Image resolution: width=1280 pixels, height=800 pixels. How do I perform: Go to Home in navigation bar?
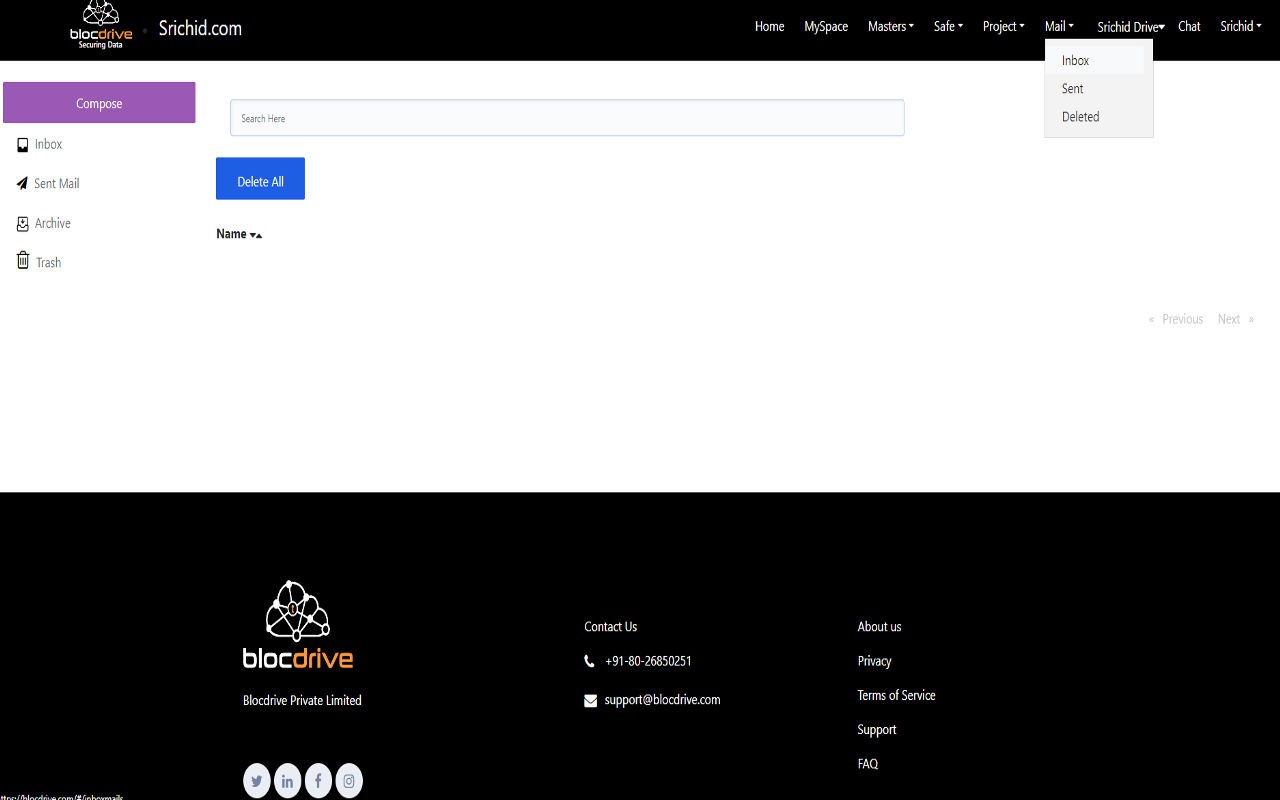(x=769, y=27)
